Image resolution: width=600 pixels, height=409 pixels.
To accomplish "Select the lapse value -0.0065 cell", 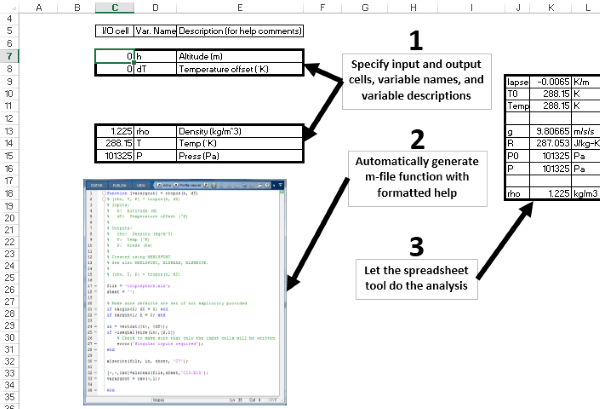I will point(550,82).
